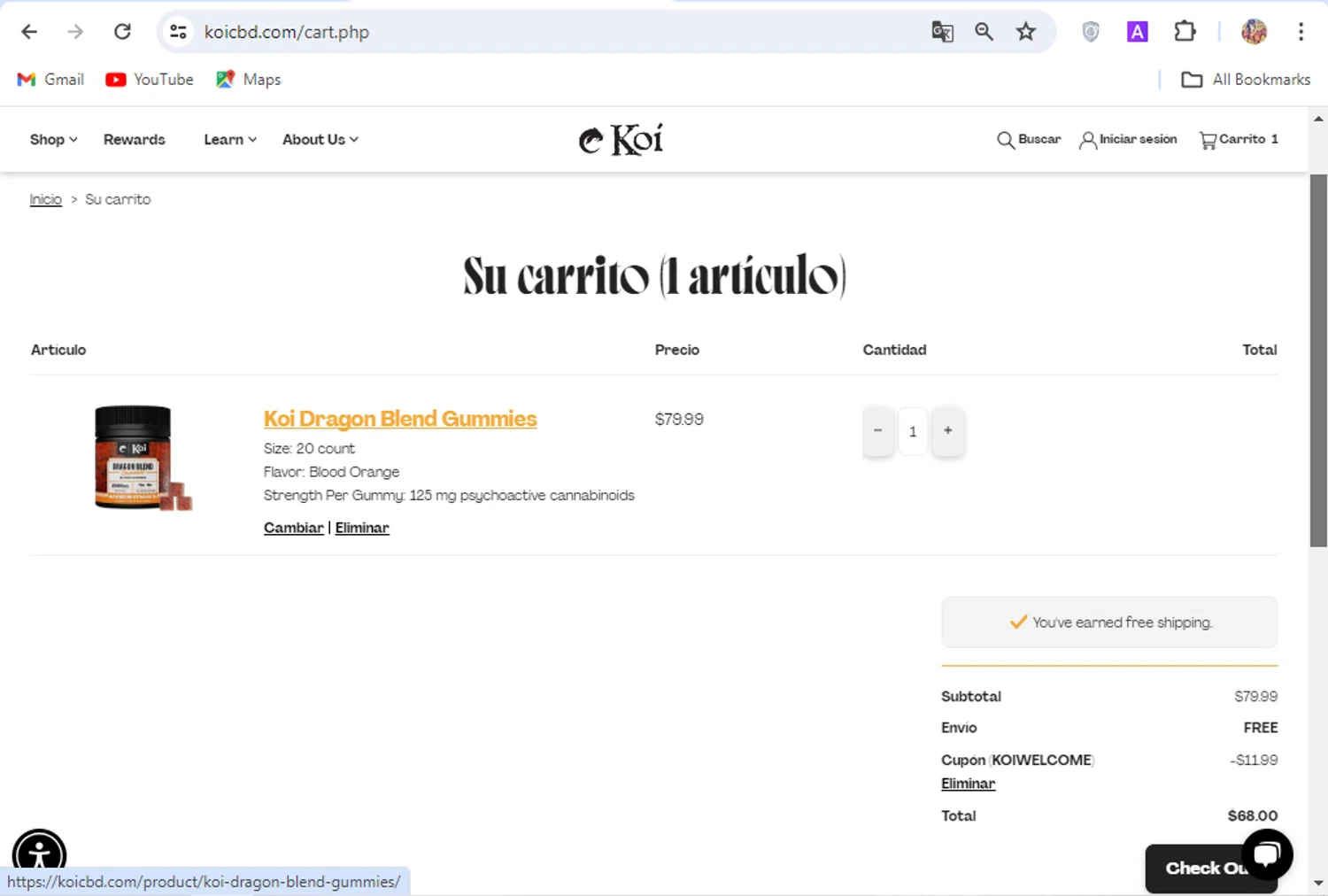Click the address bar URL koicbd.com/cart.php
1328x896 pixels.
[x=287, y=32]
